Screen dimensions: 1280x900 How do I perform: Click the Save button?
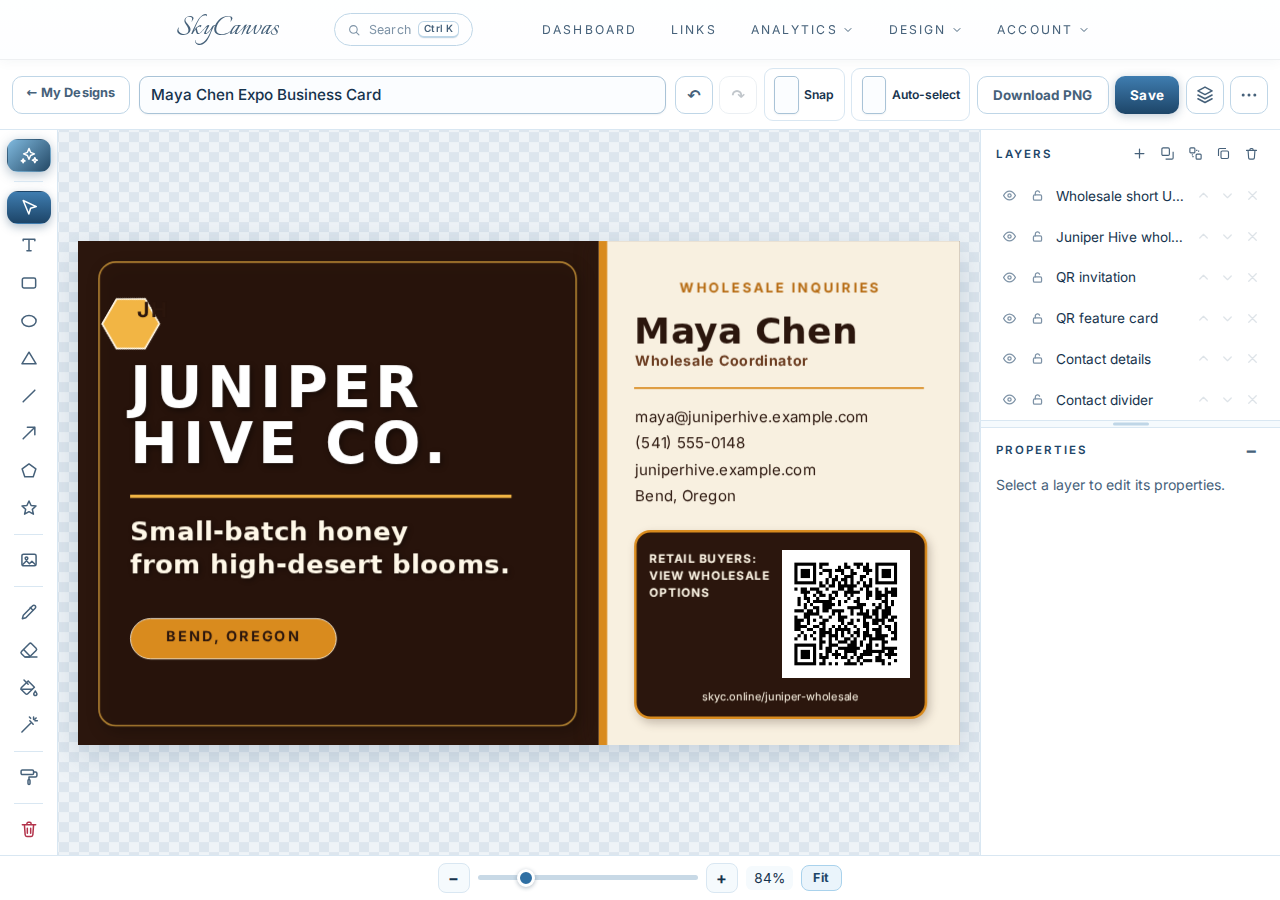pos(1147,95)
